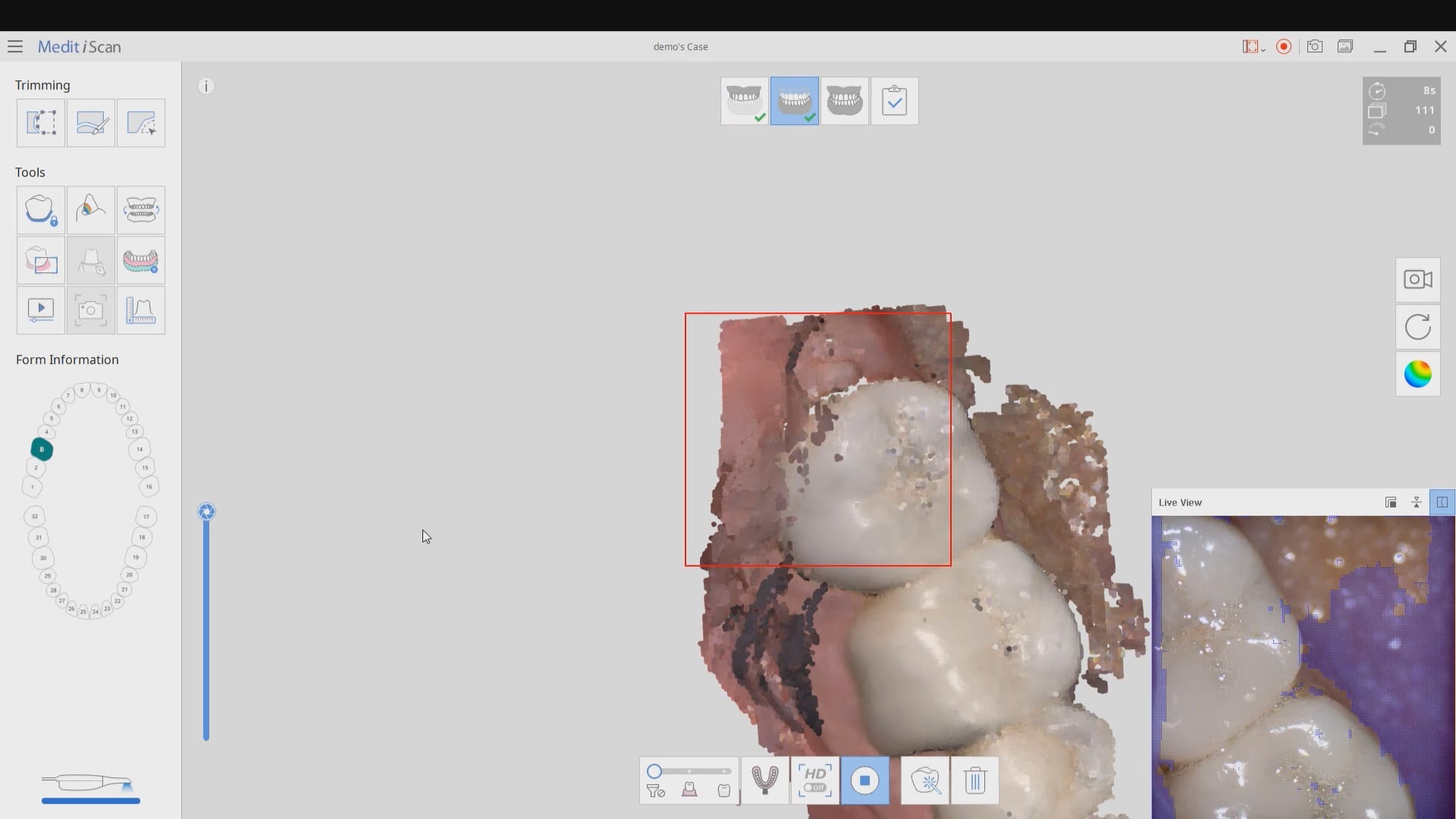Select the arch scan guide icon
The image size is (1456, 819).
click(764, 780)
